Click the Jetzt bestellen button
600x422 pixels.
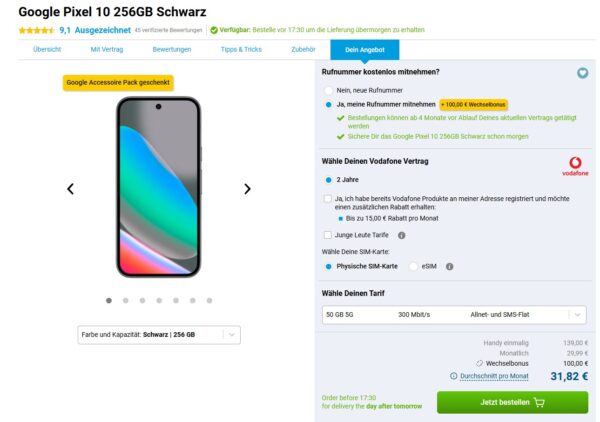(512, 402)
